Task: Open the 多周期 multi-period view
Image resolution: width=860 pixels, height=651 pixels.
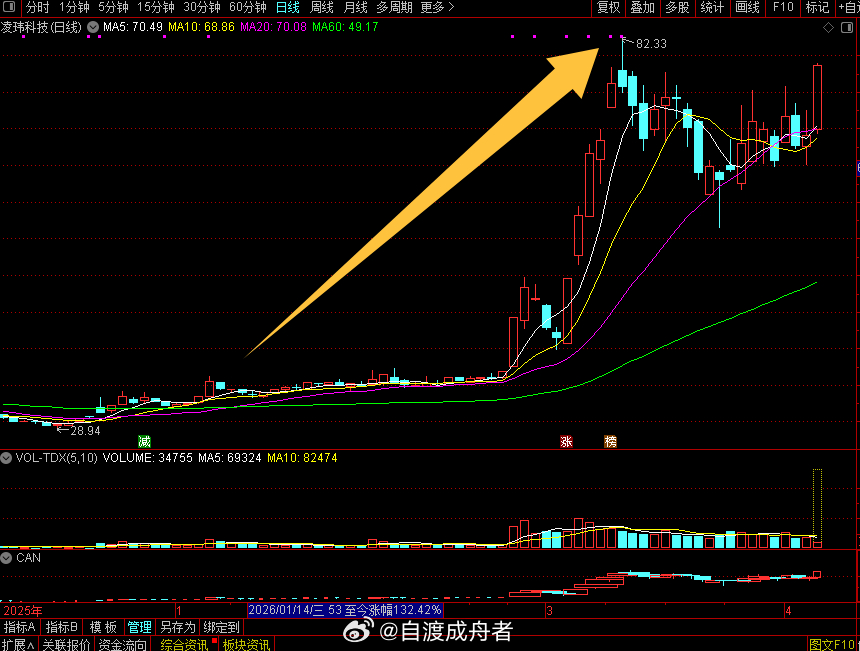Action: pos(394,7)
